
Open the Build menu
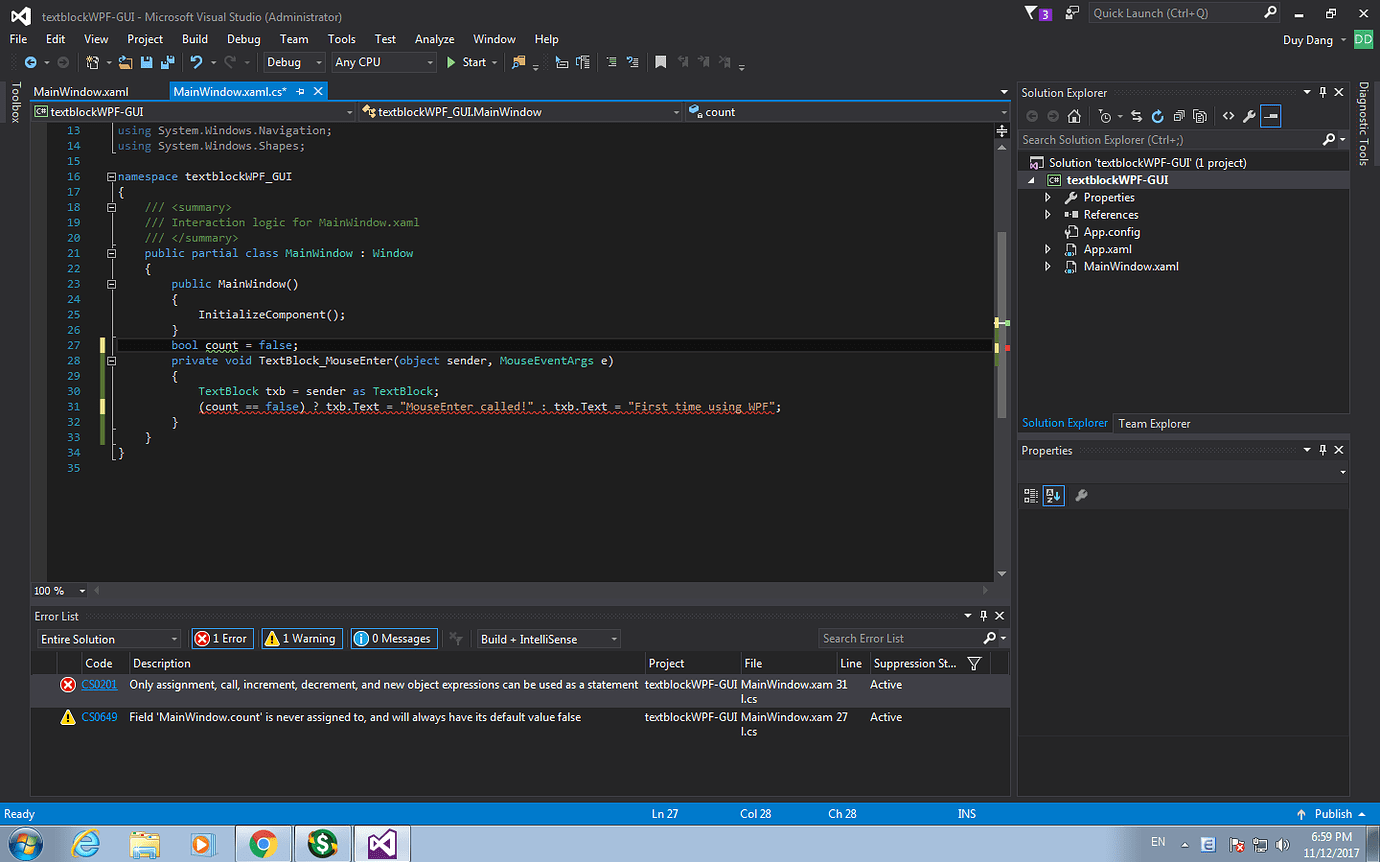(x=195, y=39)
